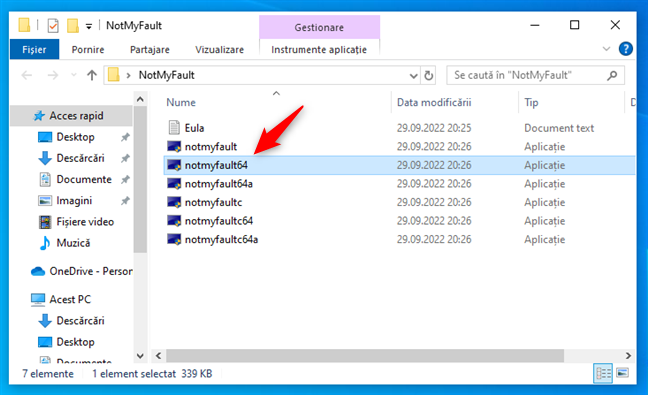Open the Instrumente aplicație tab
Screen dimensions: 648x395
[x=319, y=50]
